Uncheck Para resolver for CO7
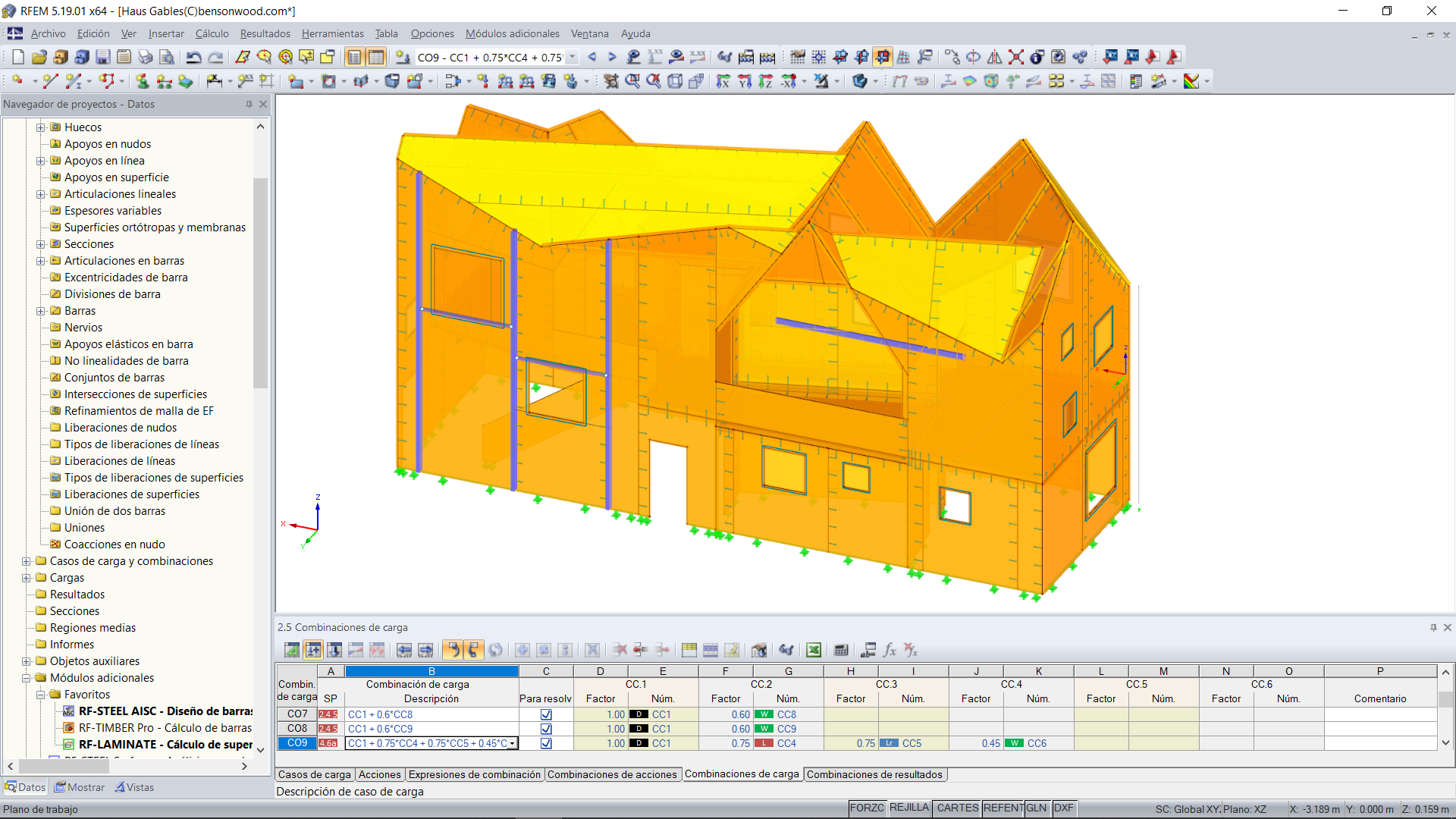 [x=546, y=714]
